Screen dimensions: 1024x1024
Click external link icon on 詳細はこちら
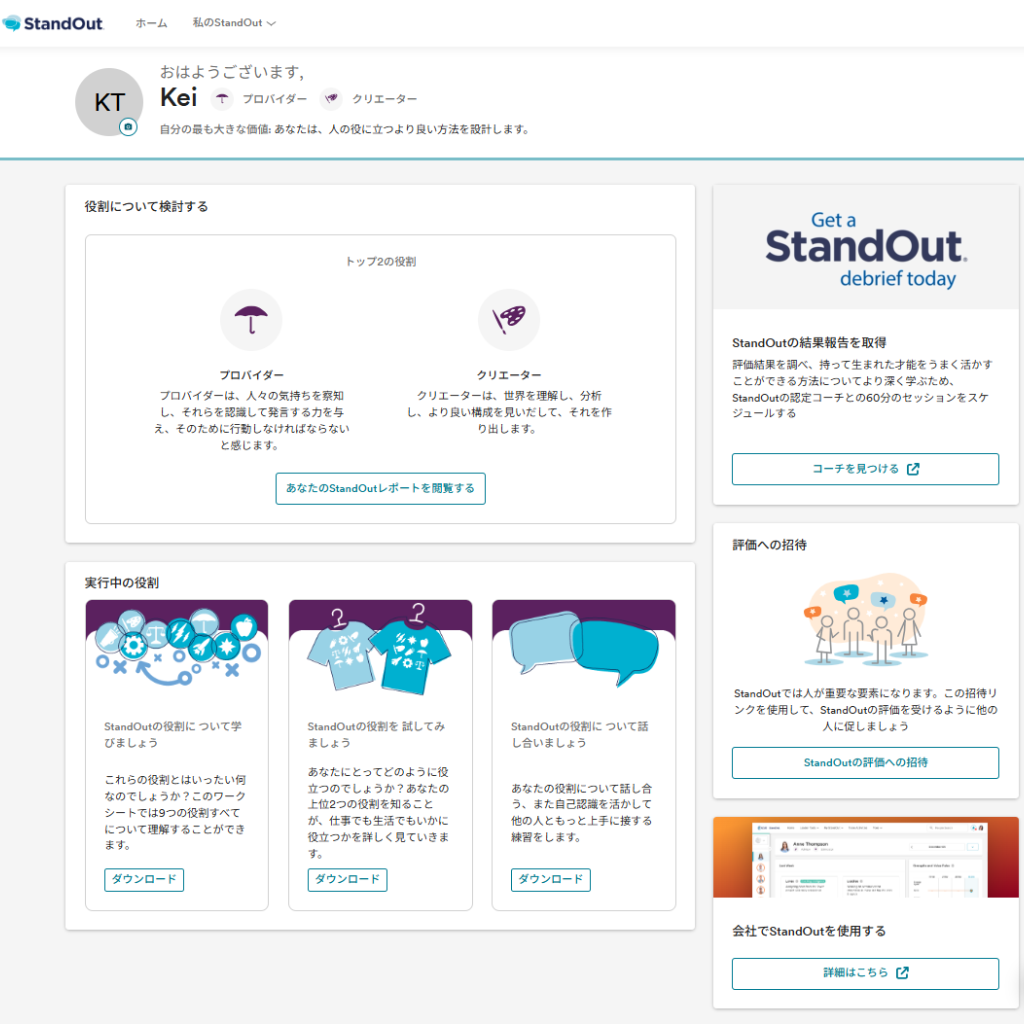(x=903, y=973)
